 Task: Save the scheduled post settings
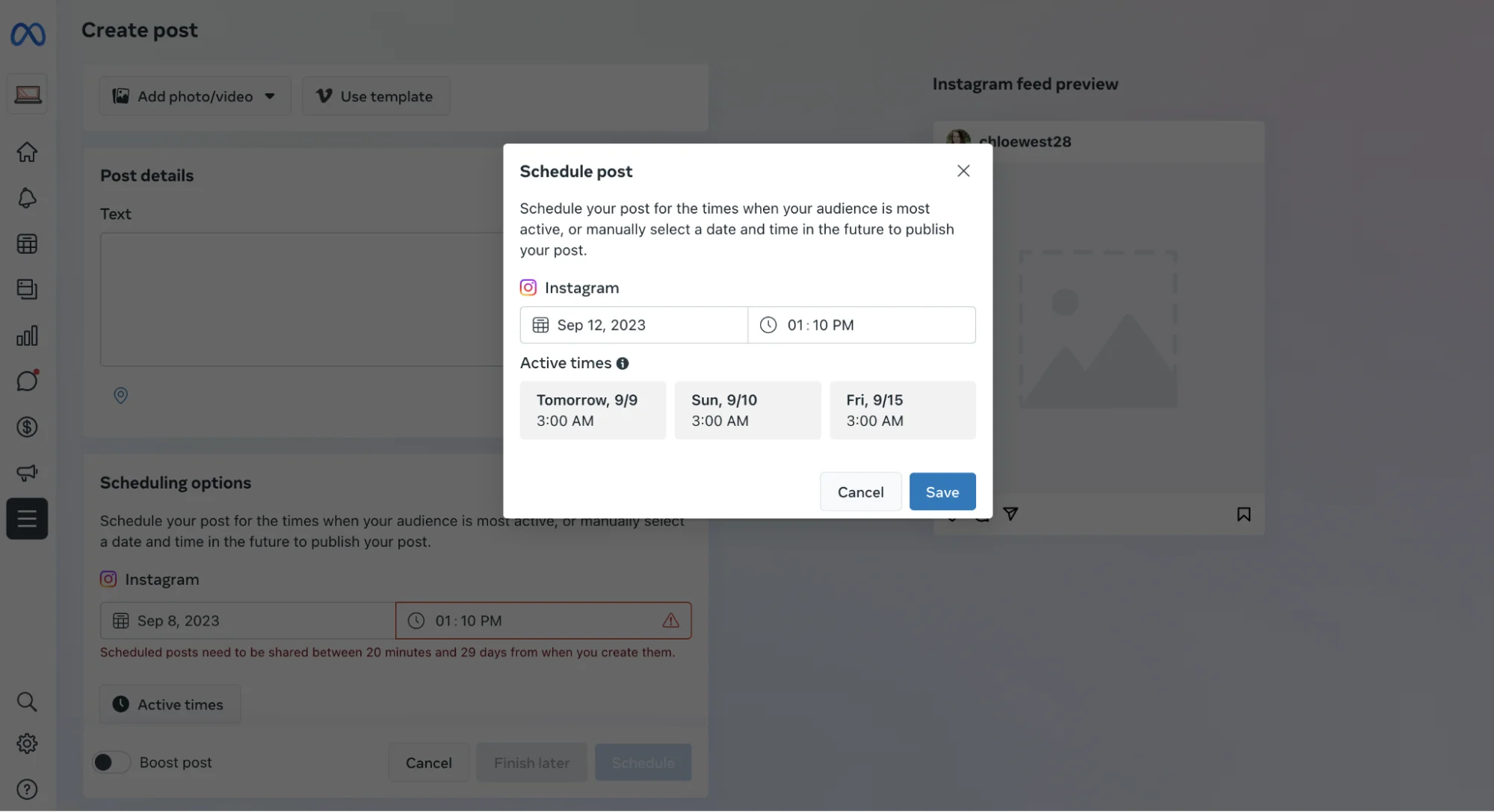pyautogui.click(x=942, y=491)
